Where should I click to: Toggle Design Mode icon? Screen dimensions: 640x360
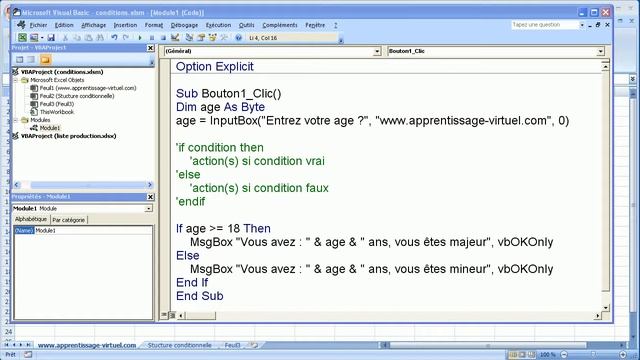pos(175,38)
